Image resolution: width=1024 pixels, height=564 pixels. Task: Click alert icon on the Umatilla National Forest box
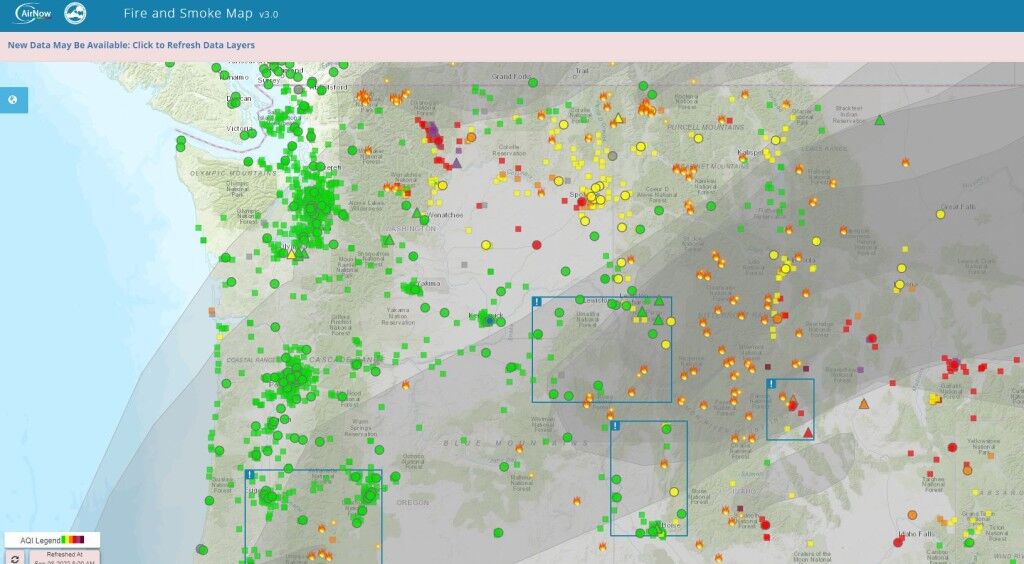click(x=537, y=302)
